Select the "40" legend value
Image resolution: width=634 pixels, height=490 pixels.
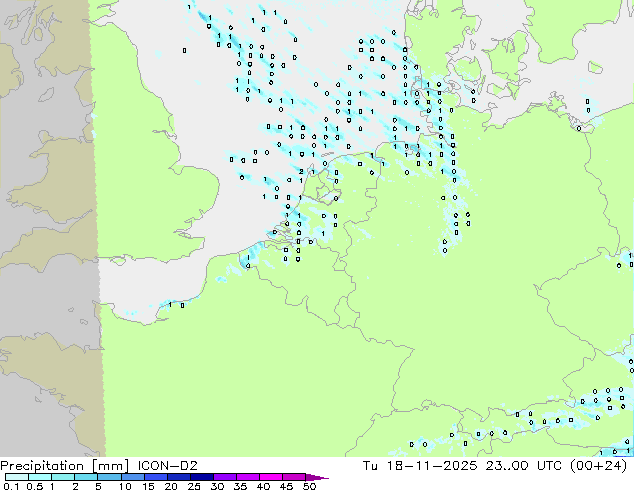click(263, 486)
